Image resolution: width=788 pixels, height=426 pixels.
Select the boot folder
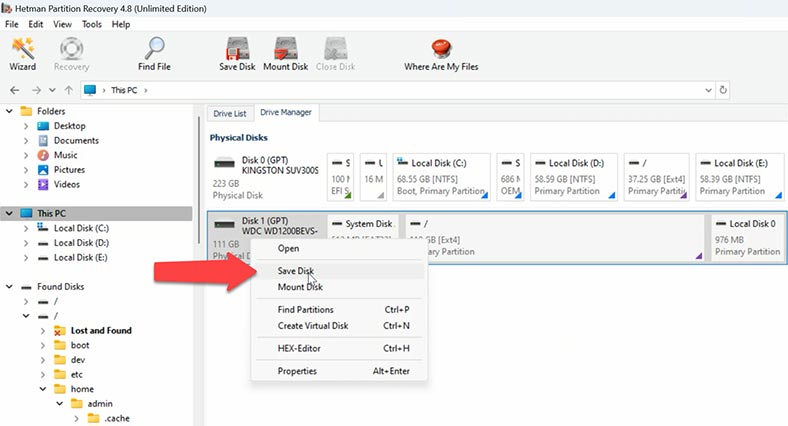pyautogui.click(x=80, y=345)
